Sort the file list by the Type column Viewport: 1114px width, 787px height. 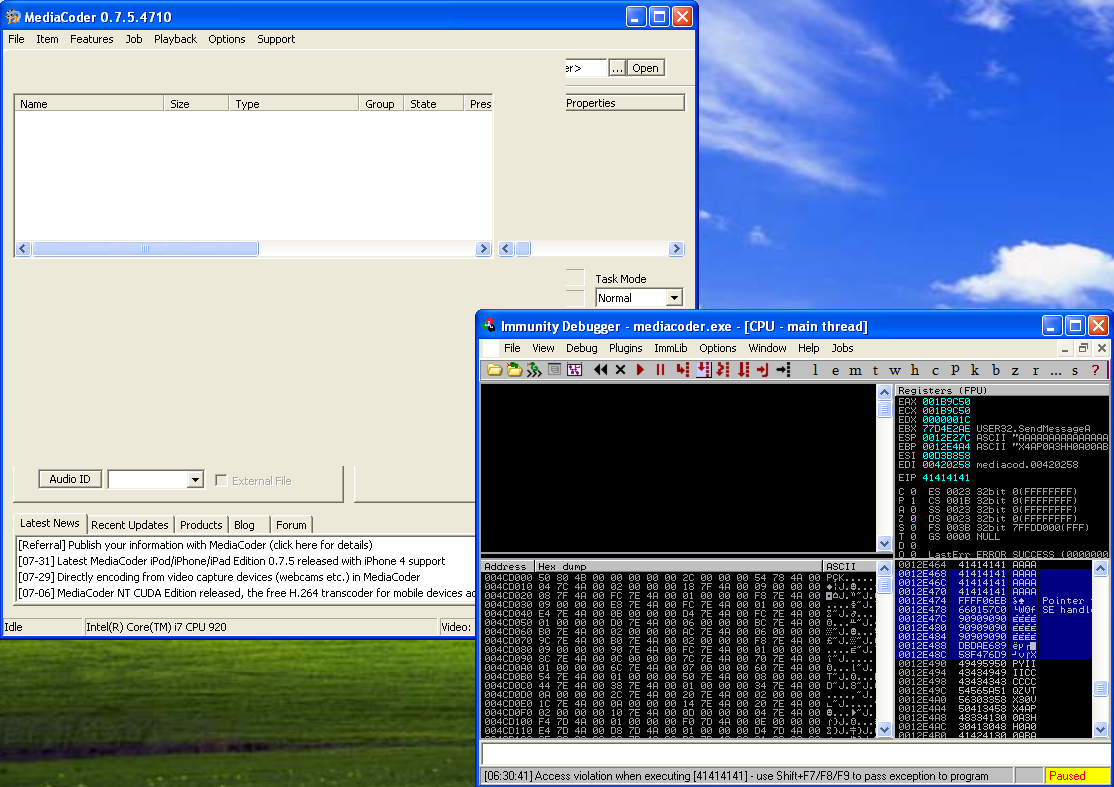tap(293, 104)
